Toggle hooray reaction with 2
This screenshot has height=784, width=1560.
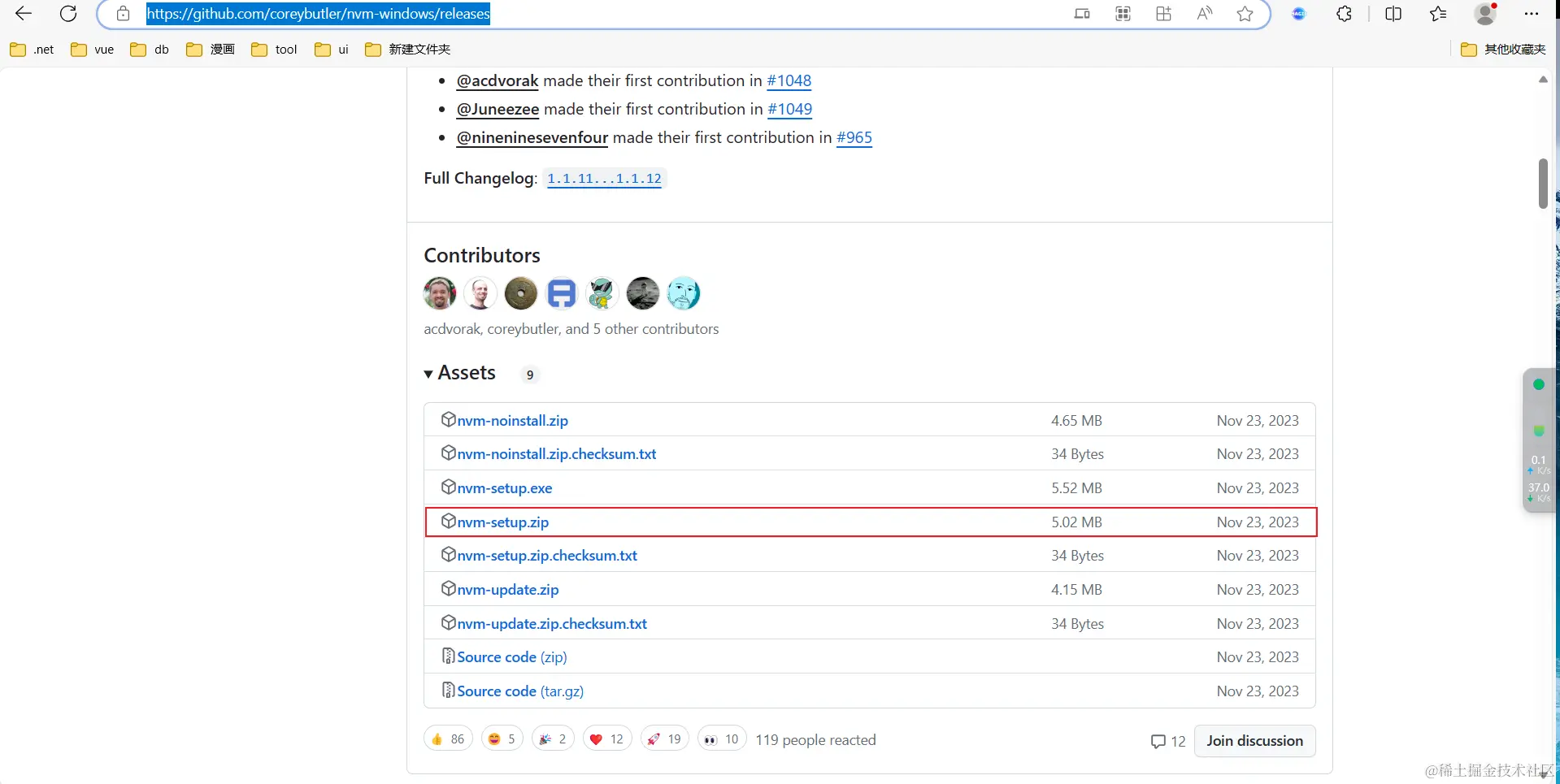point(553,739)
